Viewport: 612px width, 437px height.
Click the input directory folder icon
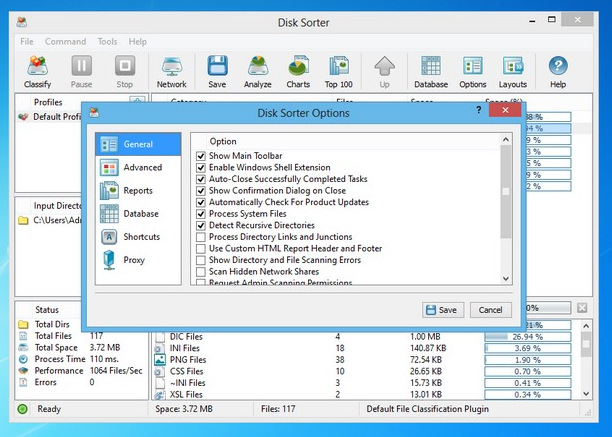(x=23, y=220)
